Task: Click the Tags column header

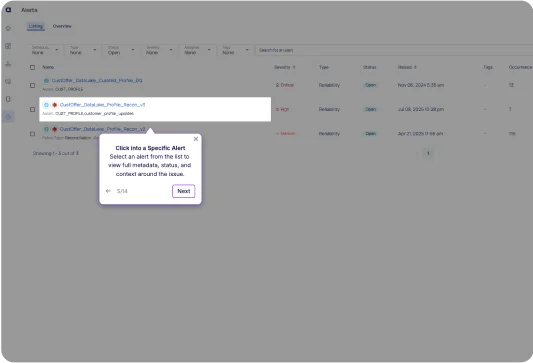Action: (488, 67)
